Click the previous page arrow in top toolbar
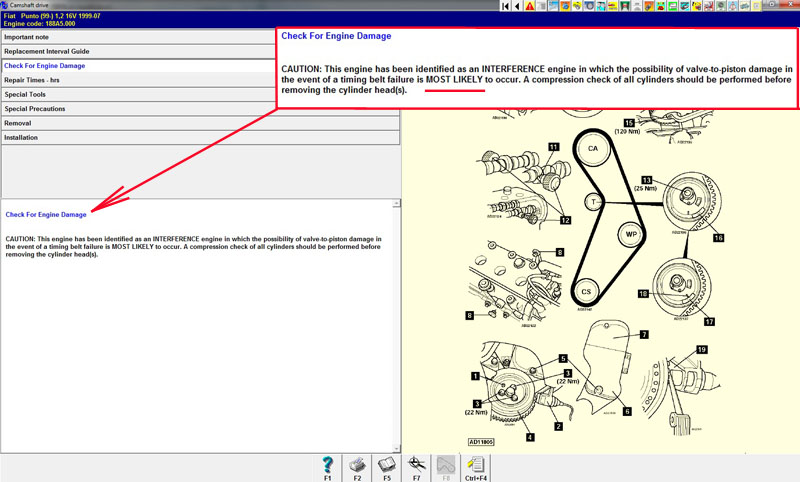 pos(517,7)
